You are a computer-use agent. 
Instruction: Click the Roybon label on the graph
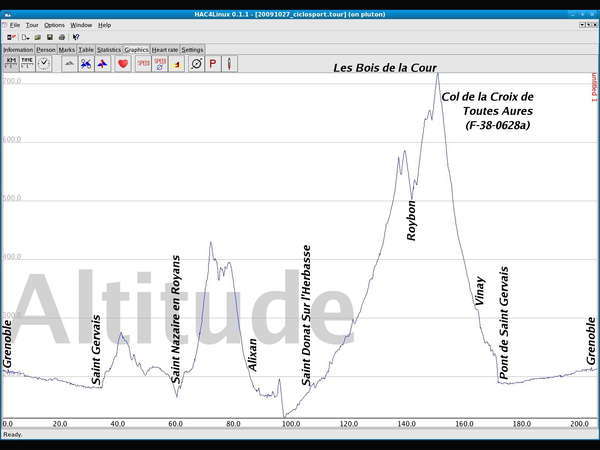coord(412,220)
